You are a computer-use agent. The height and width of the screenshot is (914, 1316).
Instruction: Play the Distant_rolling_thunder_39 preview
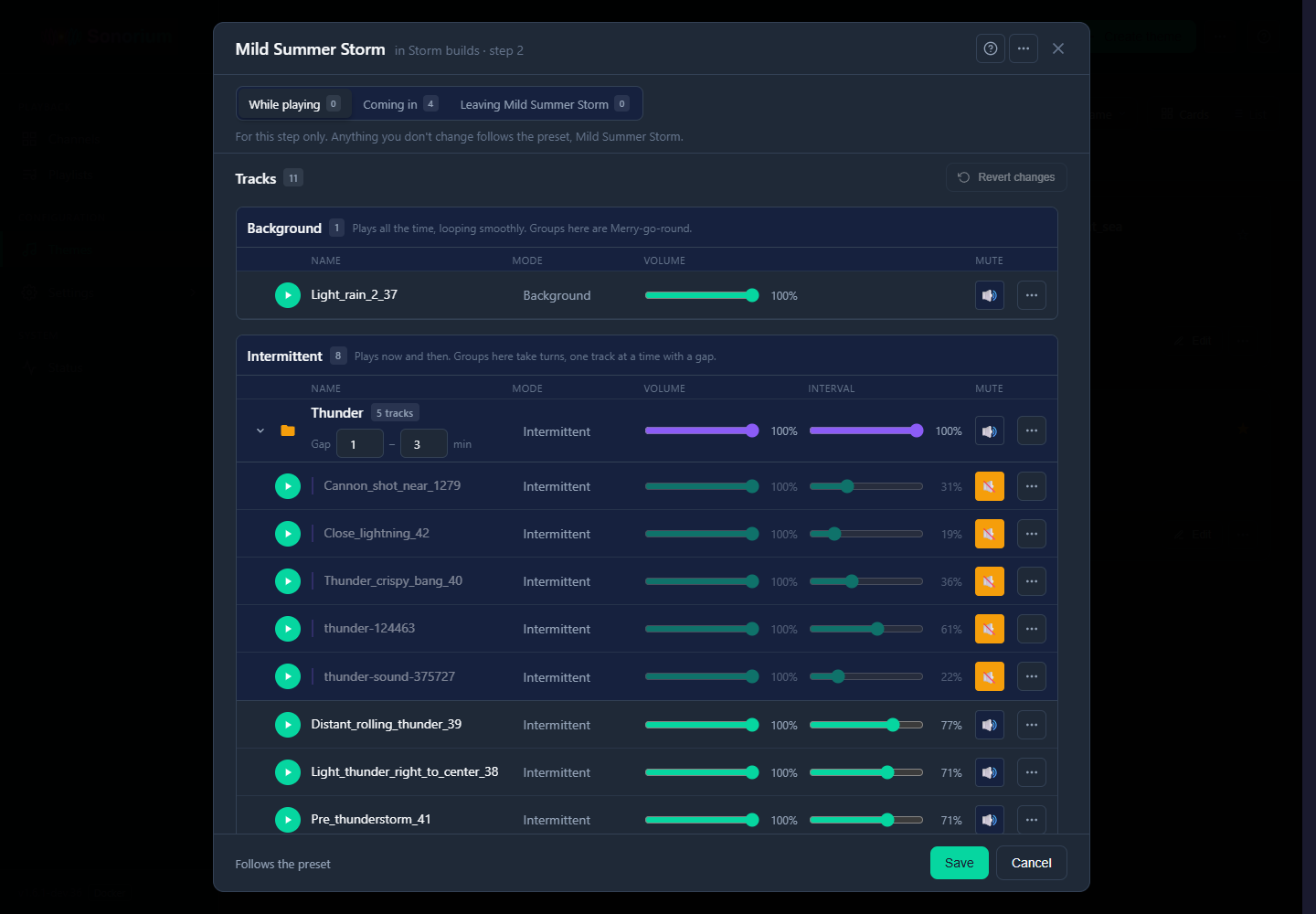point(288,725)
